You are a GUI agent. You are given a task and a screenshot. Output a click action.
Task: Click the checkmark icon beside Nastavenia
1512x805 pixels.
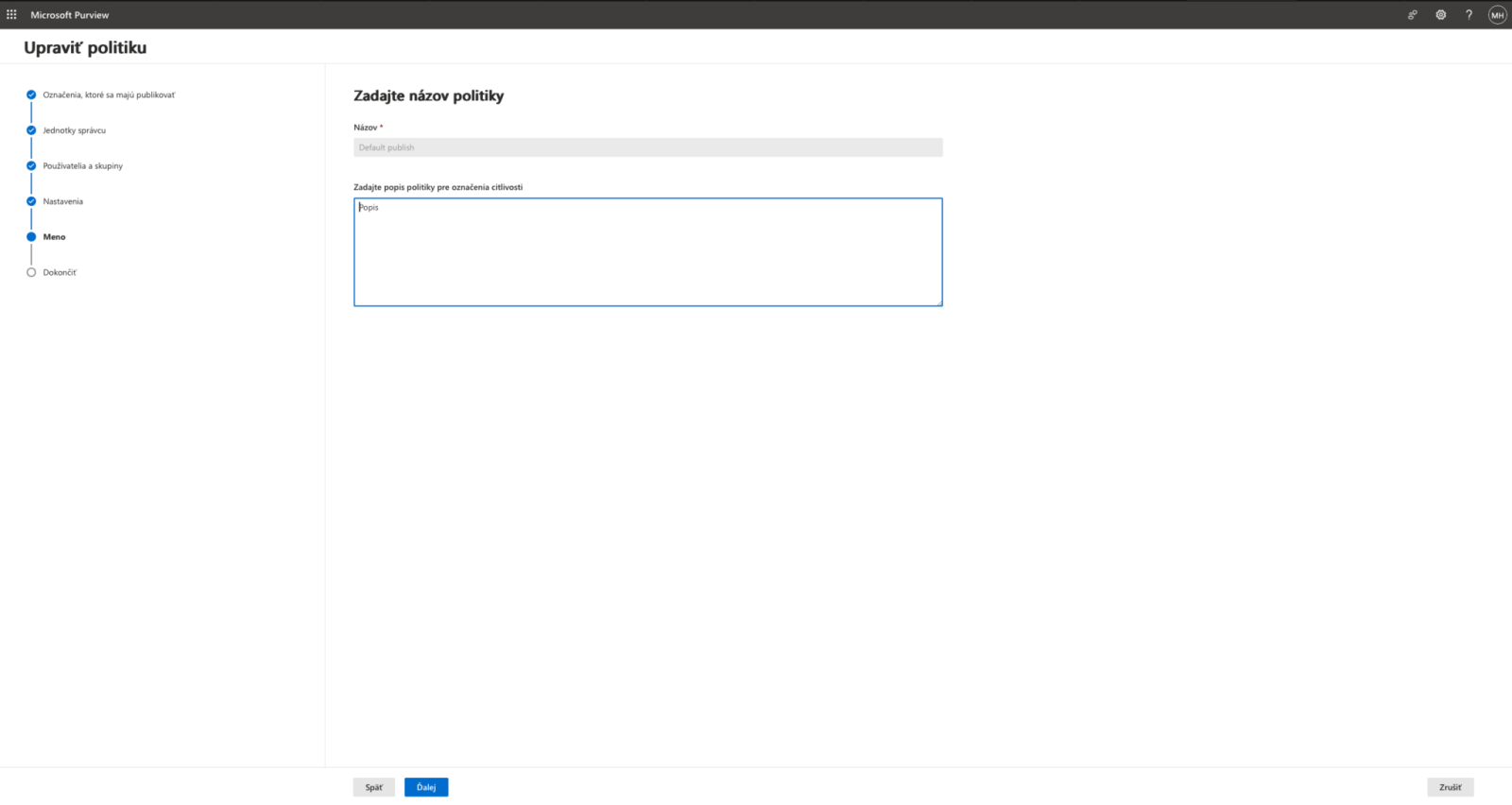pos(31,201)
